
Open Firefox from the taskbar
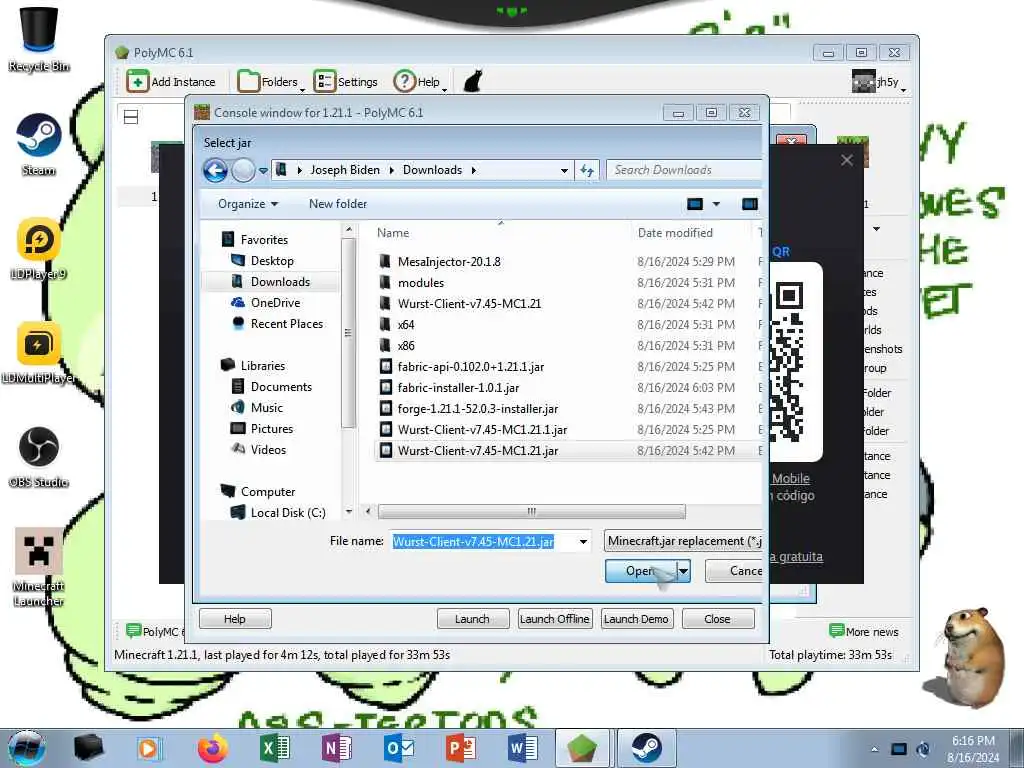(212, 748)
